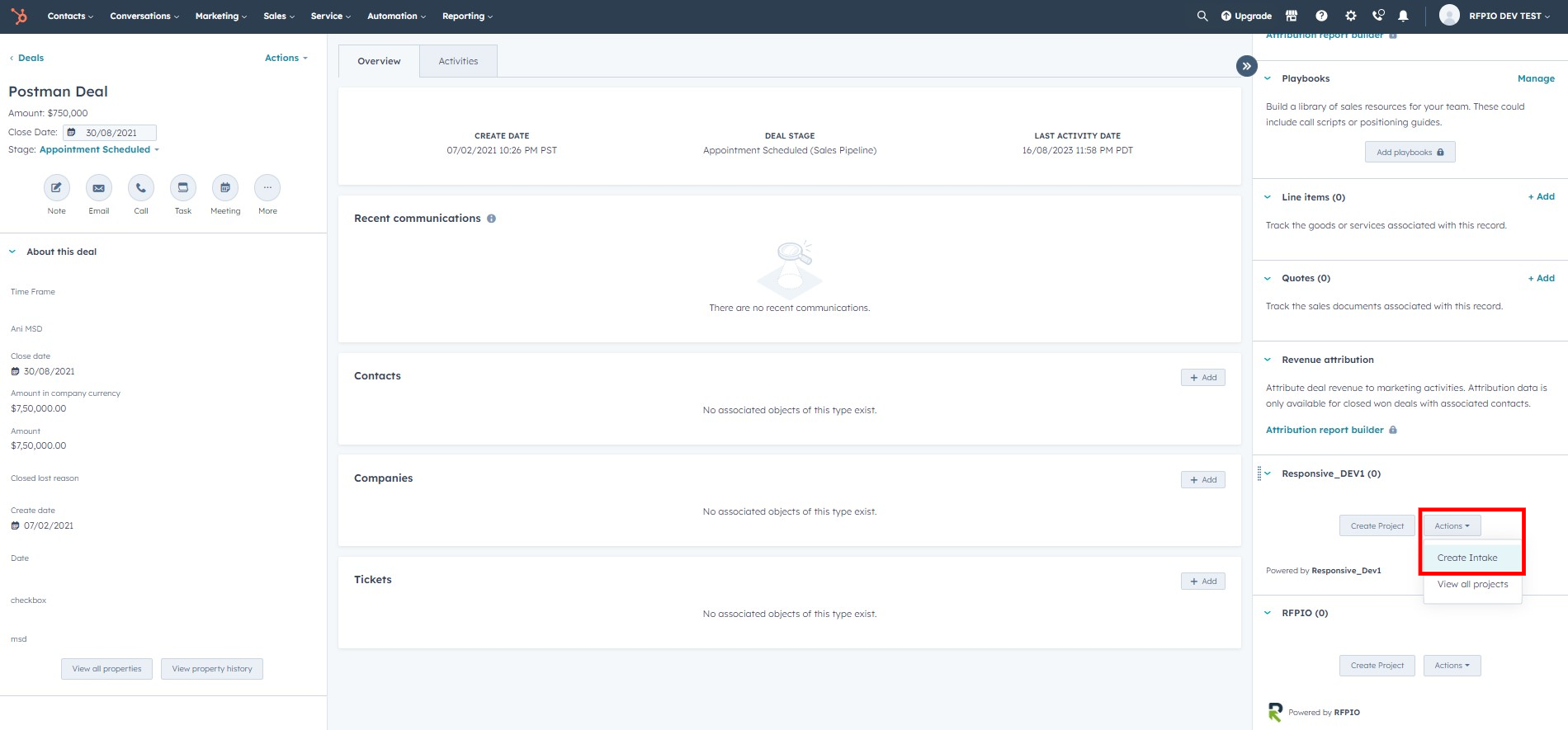Choose Create Intake from the Actions menu
Viewport: 1568px width, 730px height.
tap(1472, 558)
